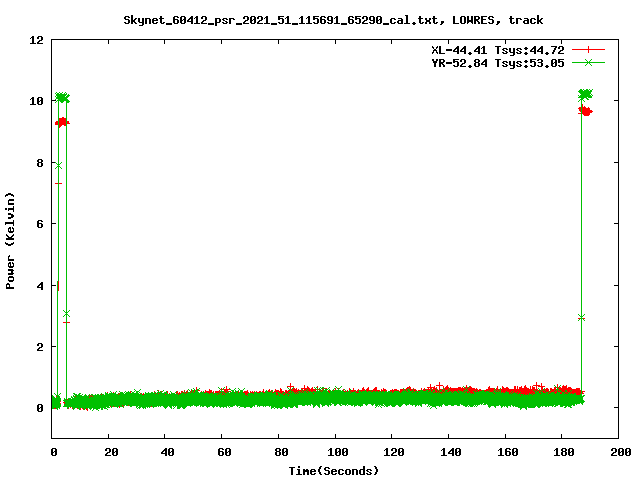640x480 pixels.
Task: Click the green X marker at power 8
Action: pyautogui.click(x=58, y=166)
